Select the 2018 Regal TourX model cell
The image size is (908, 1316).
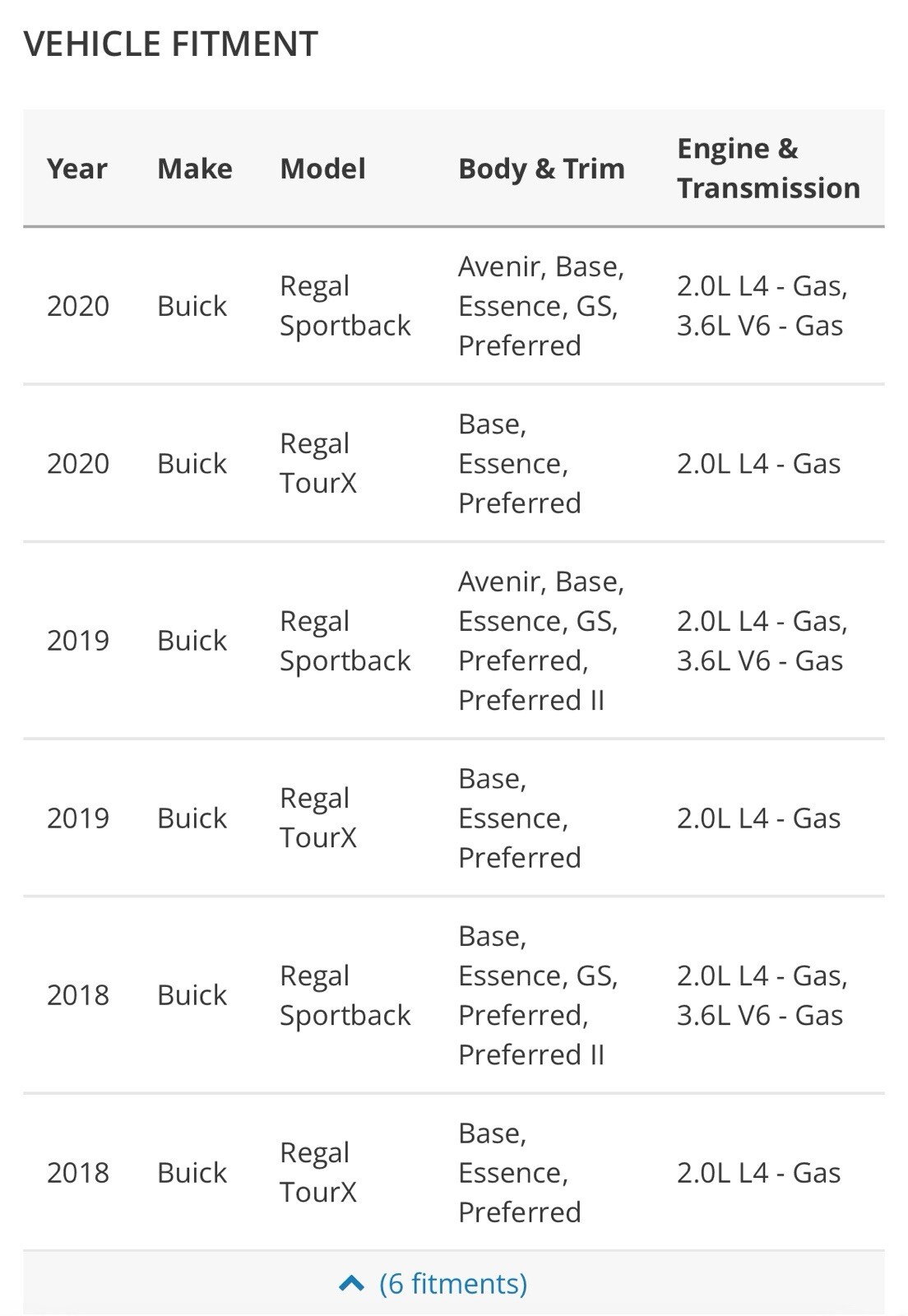(x=318, y=1172)
